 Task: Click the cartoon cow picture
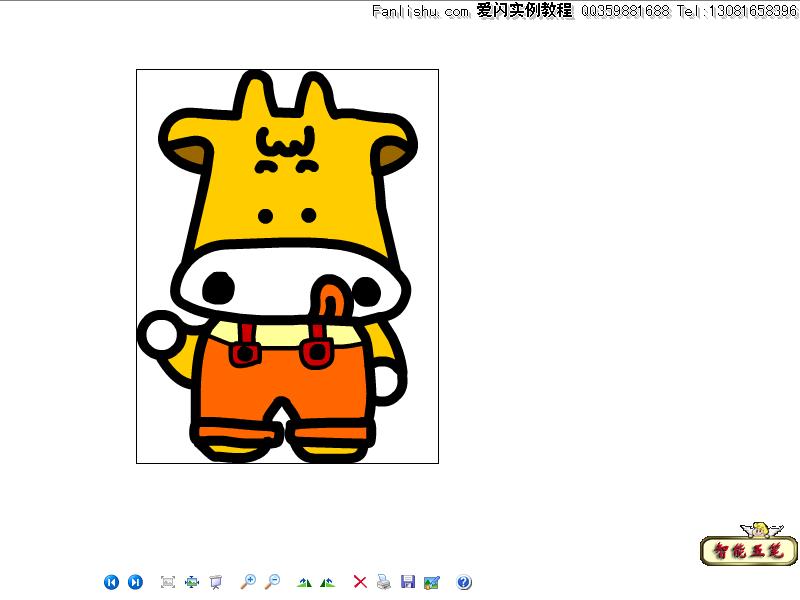click(287, 266)
